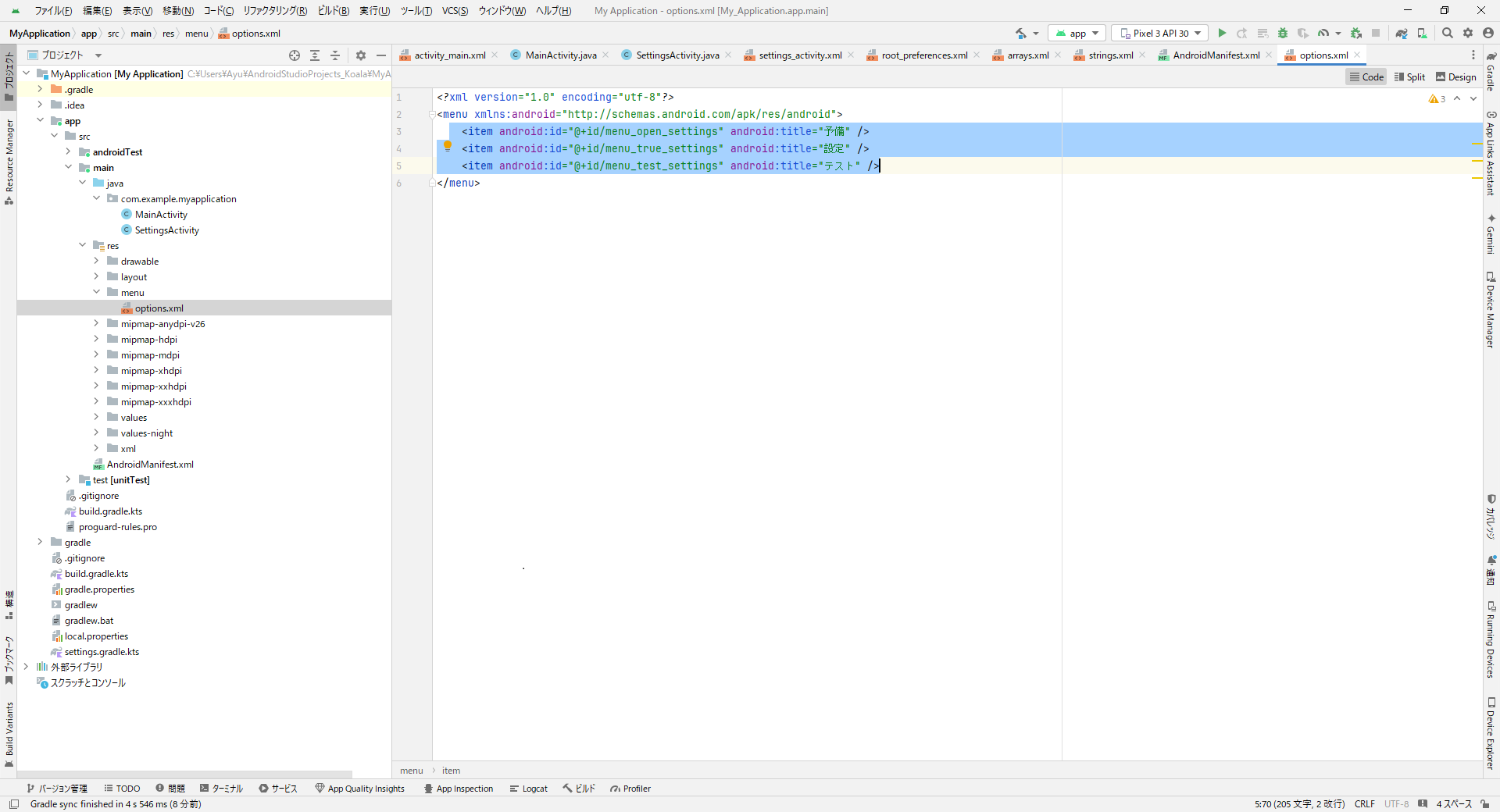Switch to the MainActivity.java tab
Viewport: 1500px width, 812px height.
pos(560,55)
